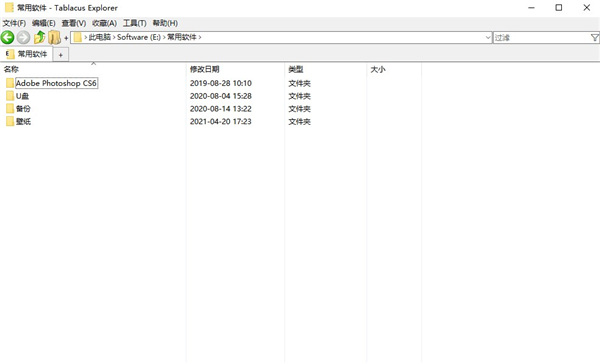This screenshot has width=600, height=364.
Task: Select the 常用软件 tab
Action: (x=26, y=54)
